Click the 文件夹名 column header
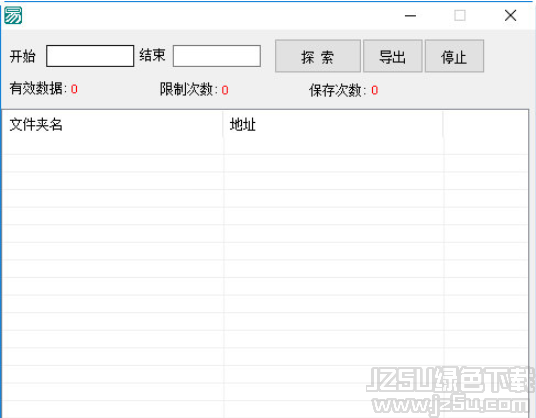 112,124
